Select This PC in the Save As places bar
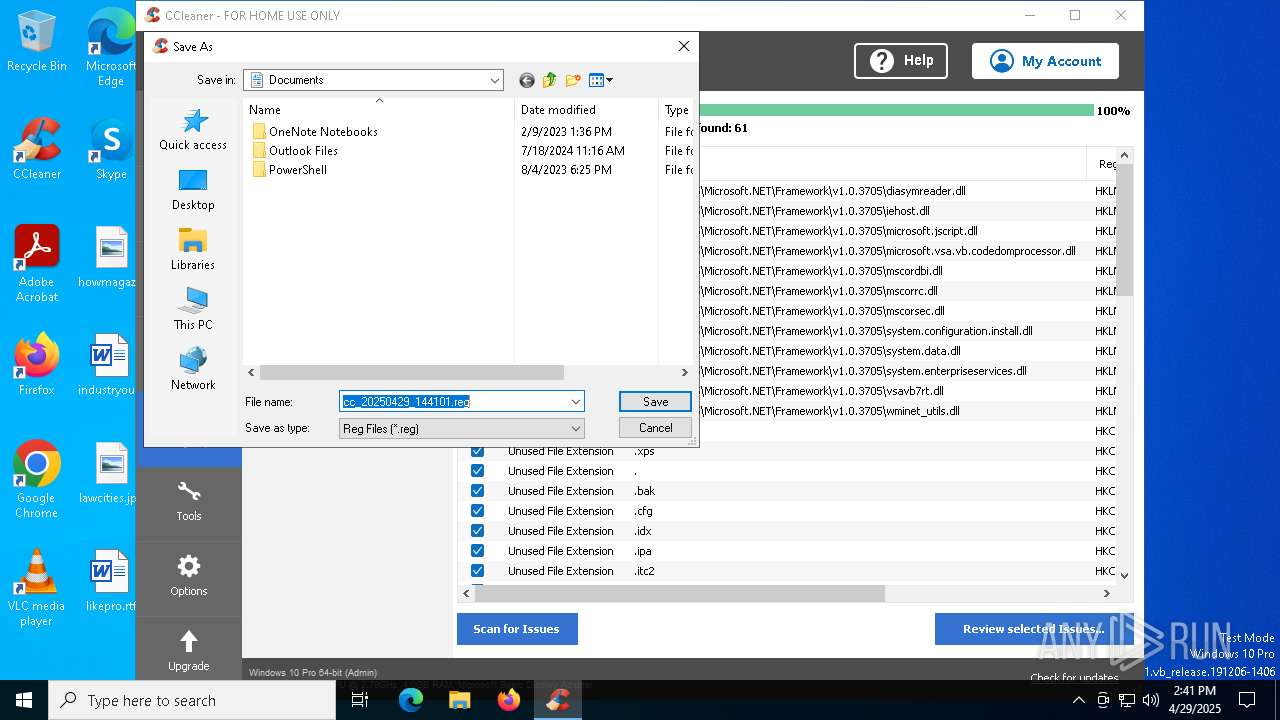The image size is (1280, 720). point(193,310)
